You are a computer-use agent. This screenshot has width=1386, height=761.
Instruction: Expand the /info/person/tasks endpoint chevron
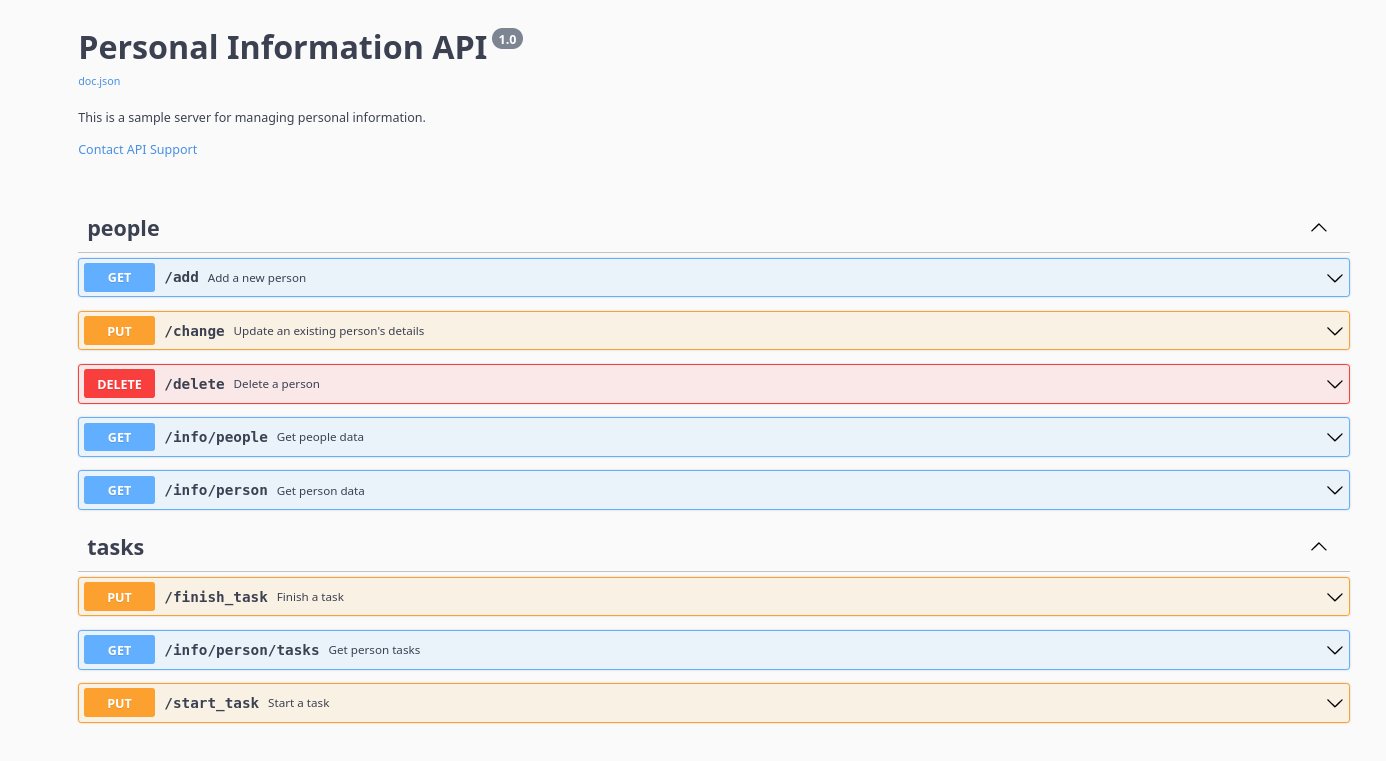click(1334, 650)
